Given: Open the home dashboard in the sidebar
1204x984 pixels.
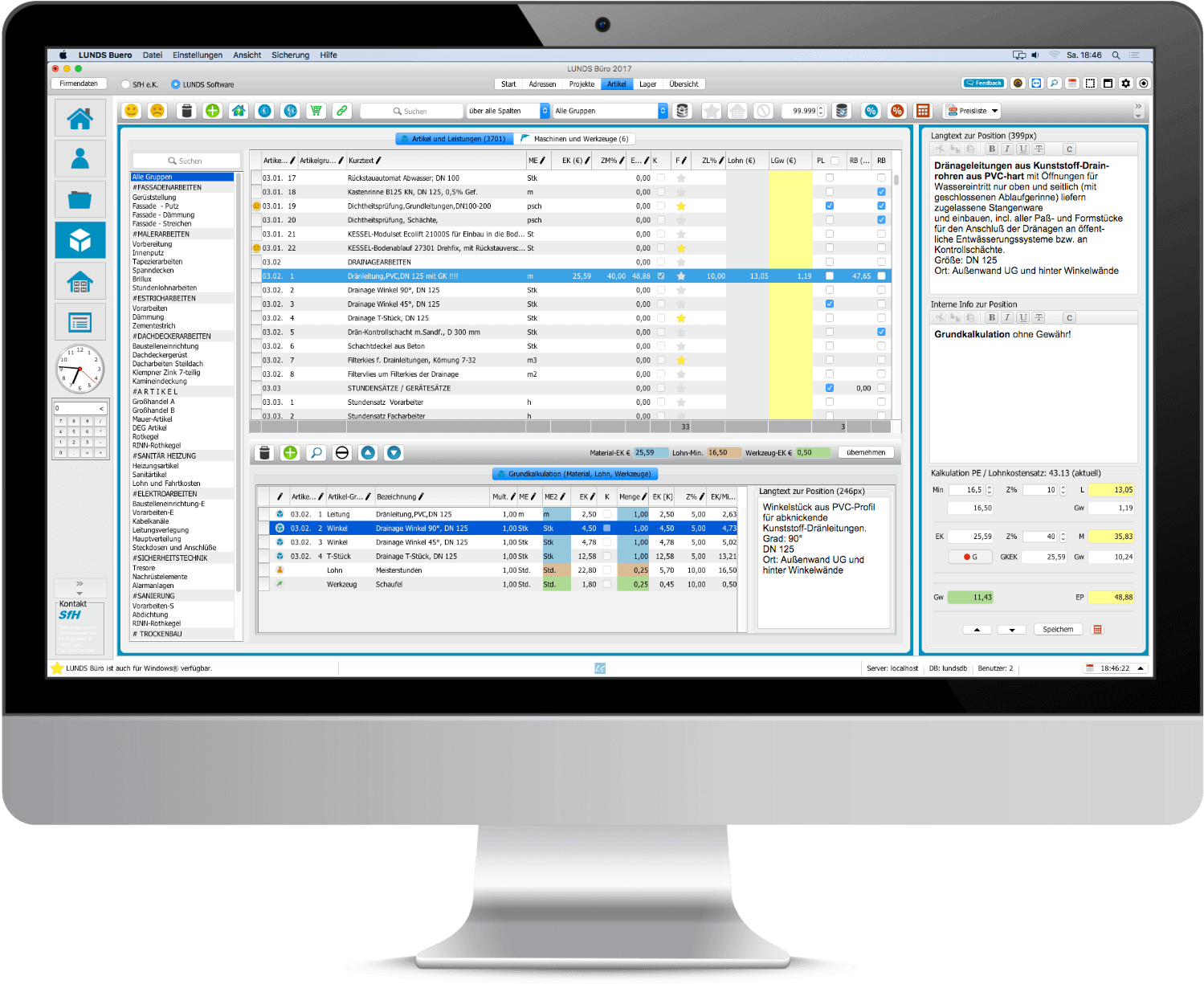Looking at the screenshot, I should pyautogui.click(x=80, y=118).
